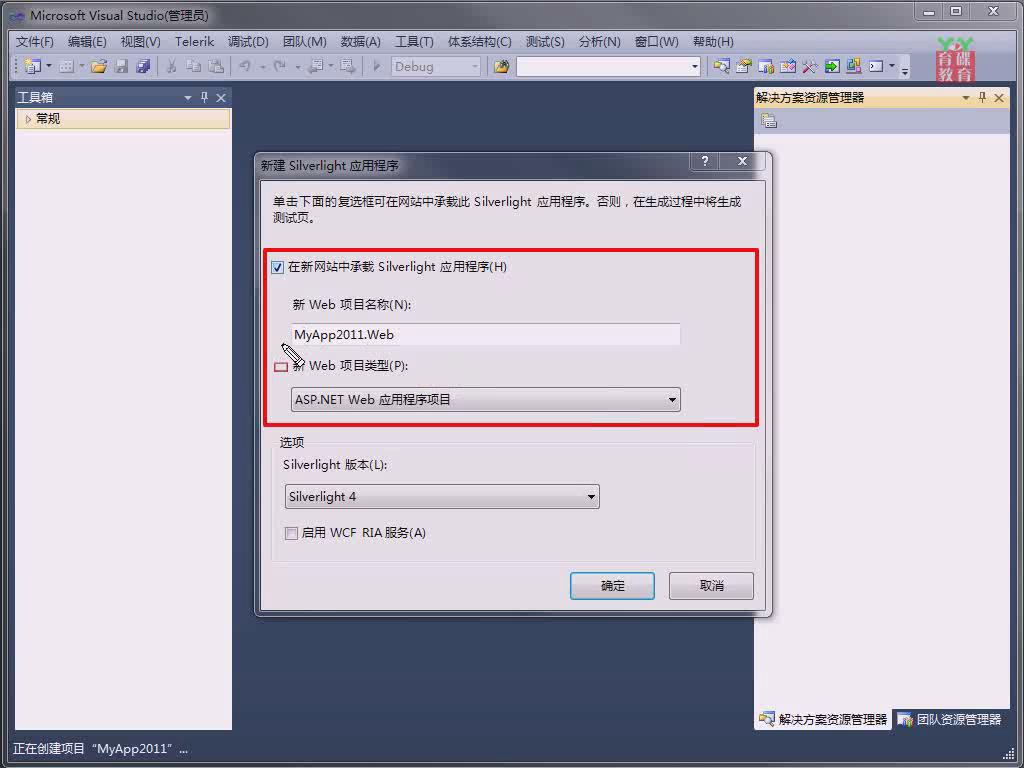Click the toolbar icon showing a form with checkmark
The width and height of the screenshot is (1024, 768).
point(788,66)
